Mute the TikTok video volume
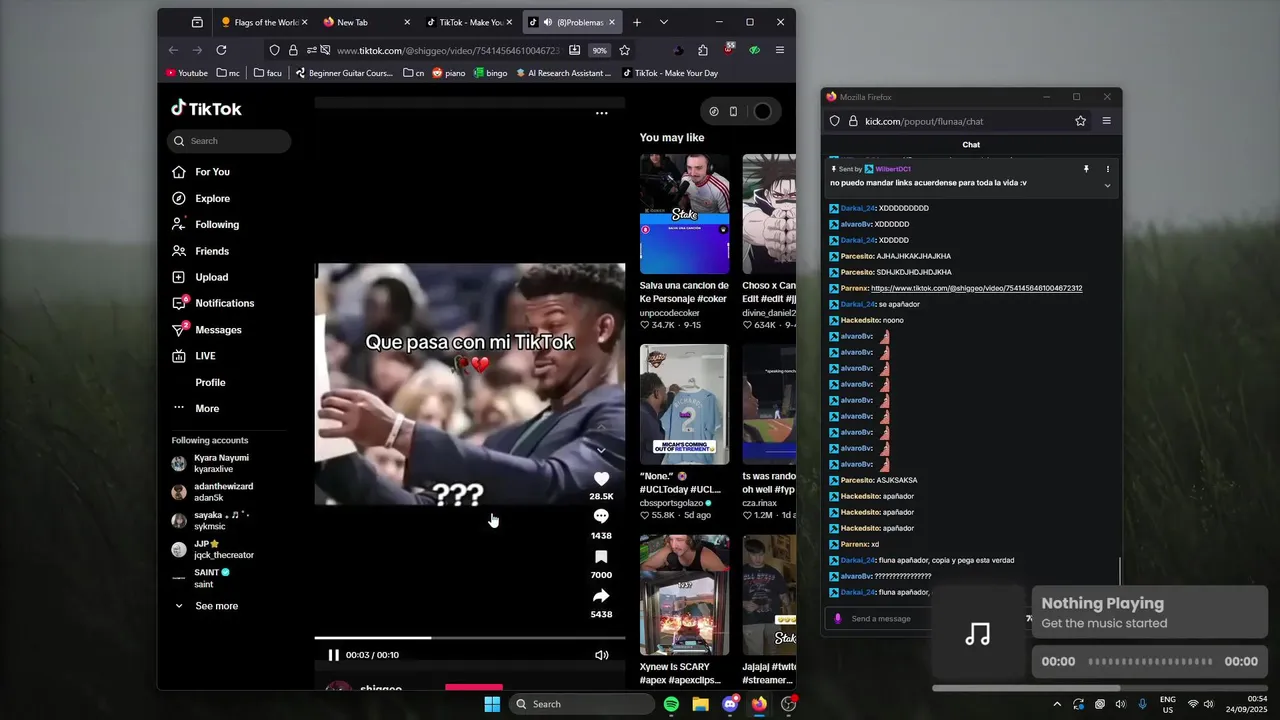1280x720 pixels. tap(601, 655)
